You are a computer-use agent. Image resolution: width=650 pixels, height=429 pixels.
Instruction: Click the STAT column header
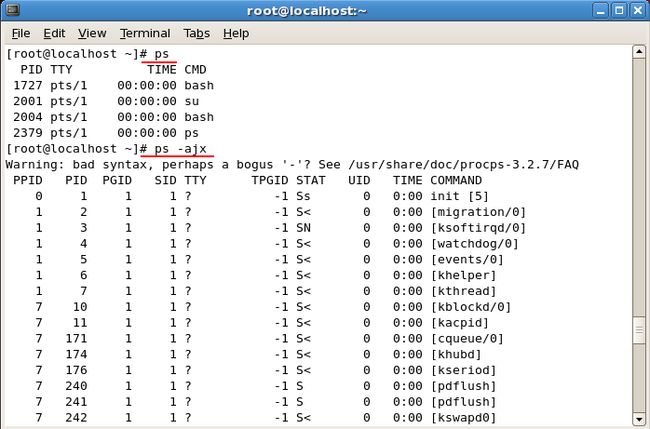pos(310,180)
